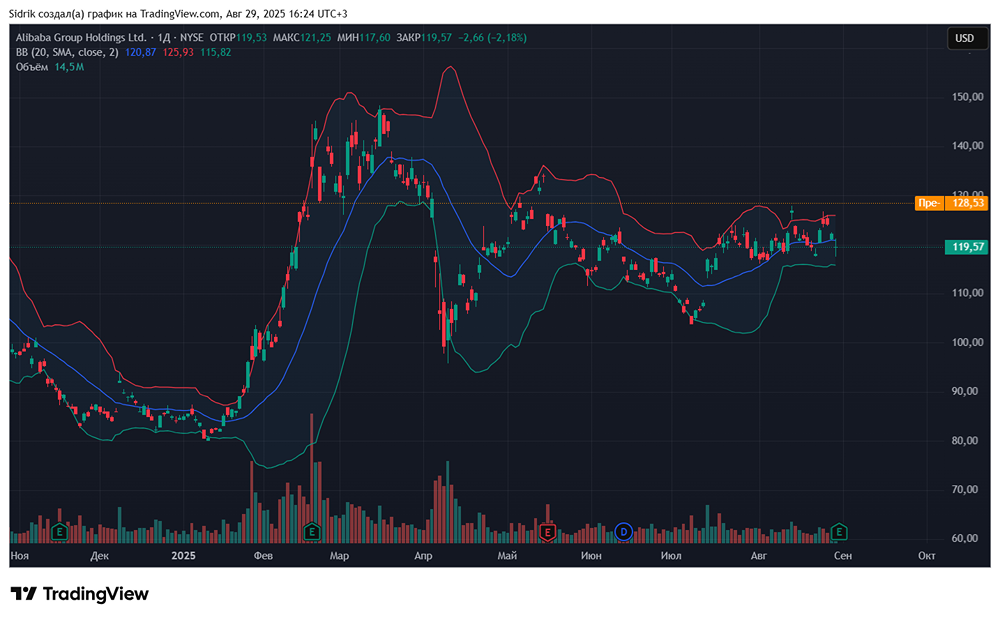The width and height of the screenshot is (1000, 620).
Task: Click the Окт label on the time axis
Action: (927, 553)
